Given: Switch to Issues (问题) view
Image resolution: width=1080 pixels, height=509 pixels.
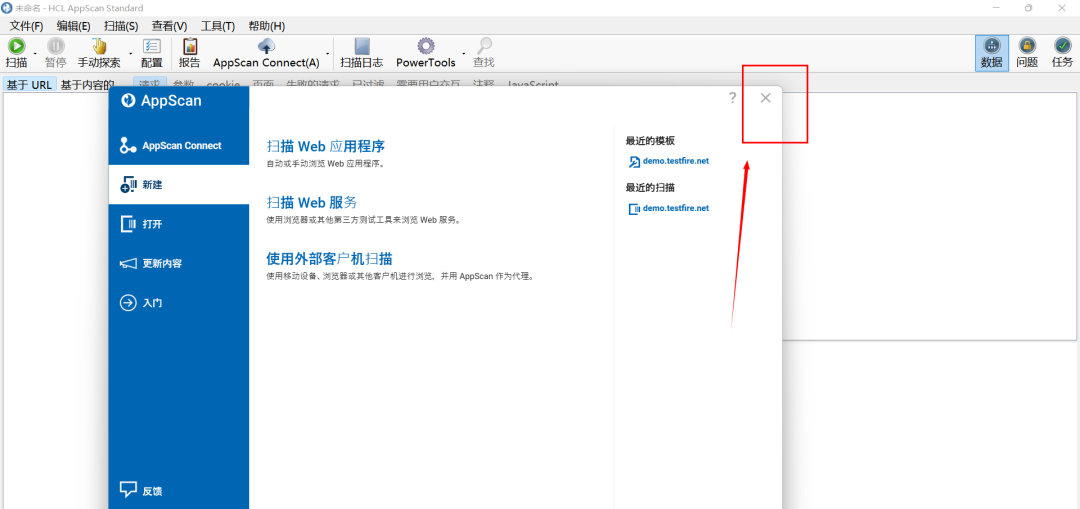Looking at the screenshot, I should [x=1027, y=54].
